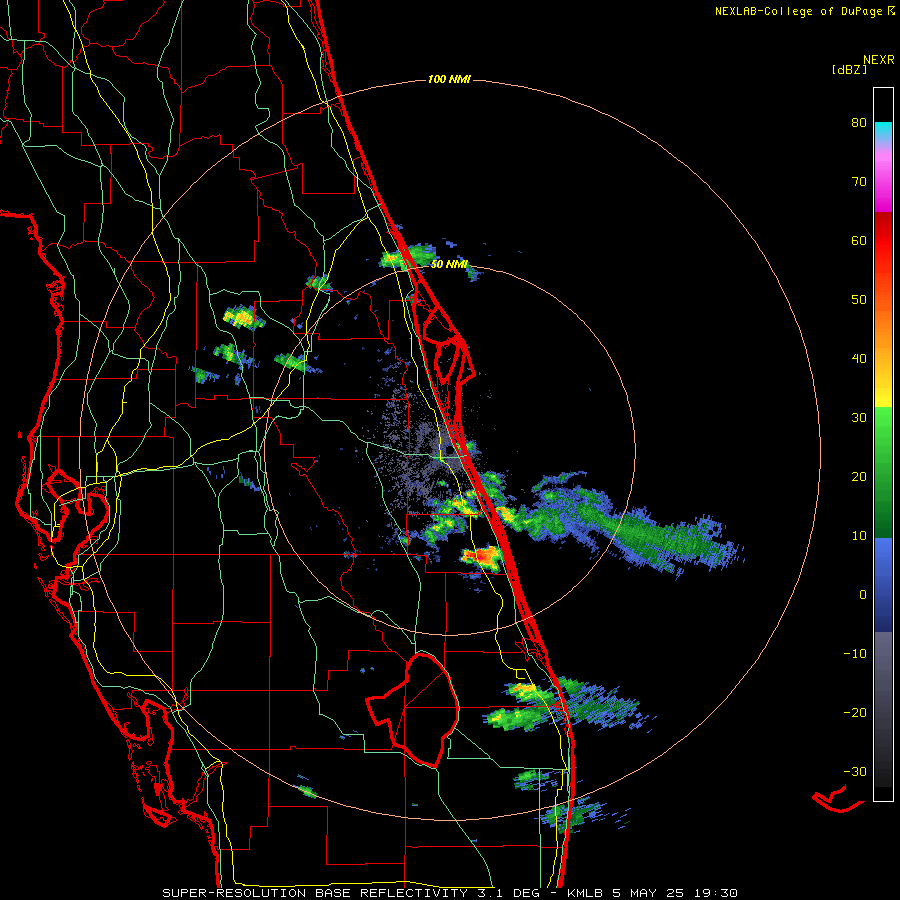Click the 10 value on dBZ scale
Screen dimensions: 900x900
[x=859, y=536]
